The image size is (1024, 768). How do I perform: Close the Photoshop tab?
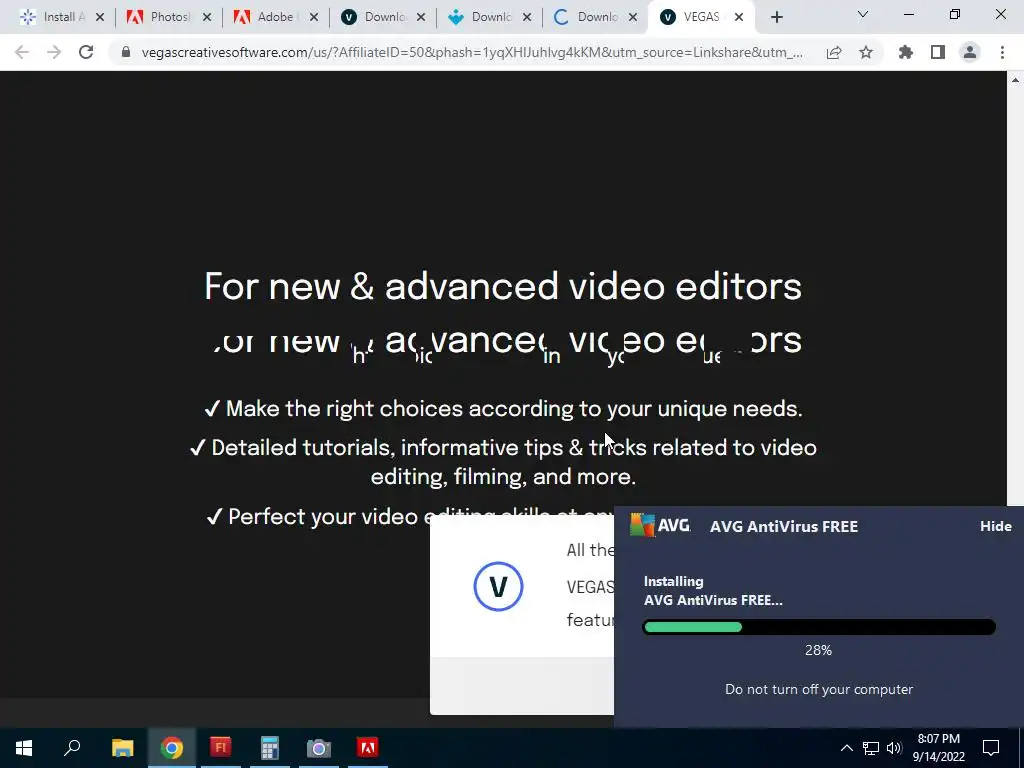click(x=207, y=18)
